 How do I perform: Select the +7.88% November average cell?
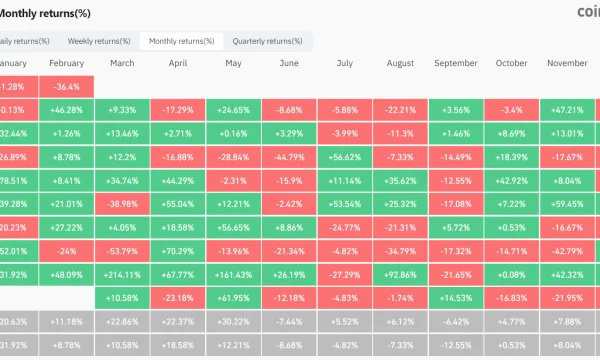pyautogui.click(x=567, y=322)
